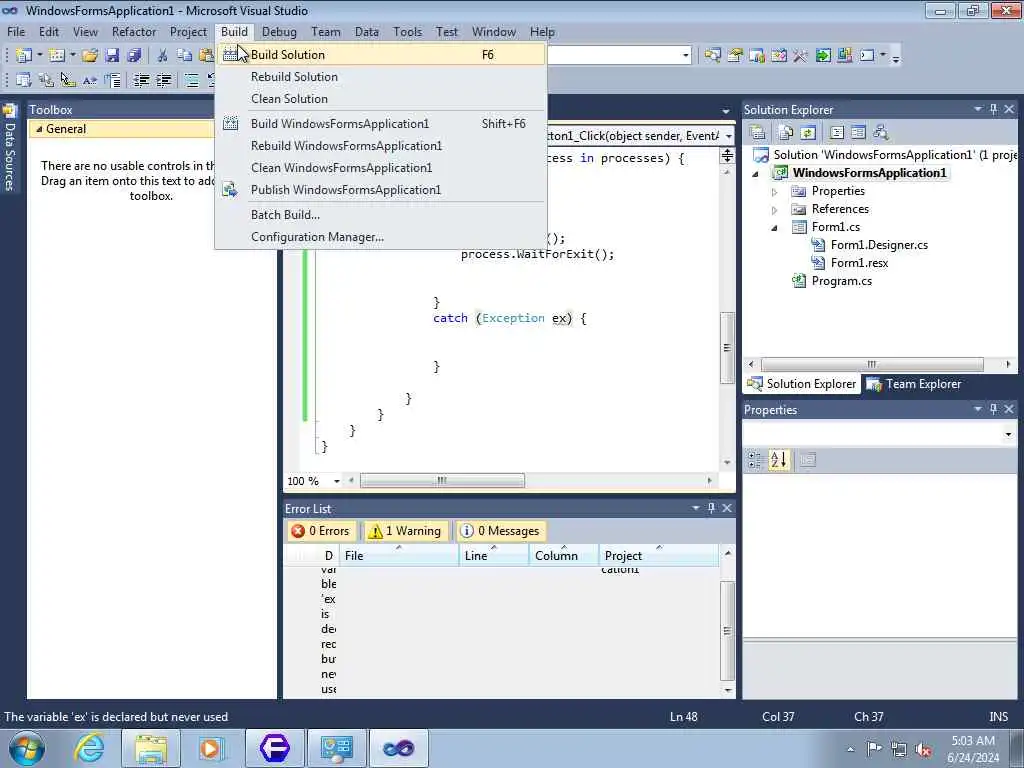Click the Show All Files icon

click(786, 133)
